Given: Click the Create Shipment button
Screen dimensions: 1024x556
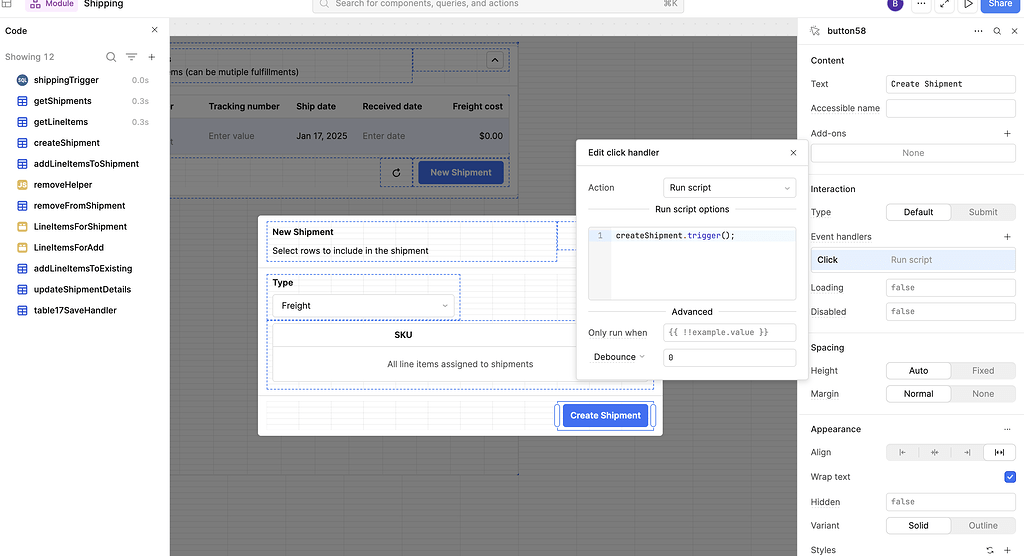Looking at the screenshot, I should pos(605,416).
